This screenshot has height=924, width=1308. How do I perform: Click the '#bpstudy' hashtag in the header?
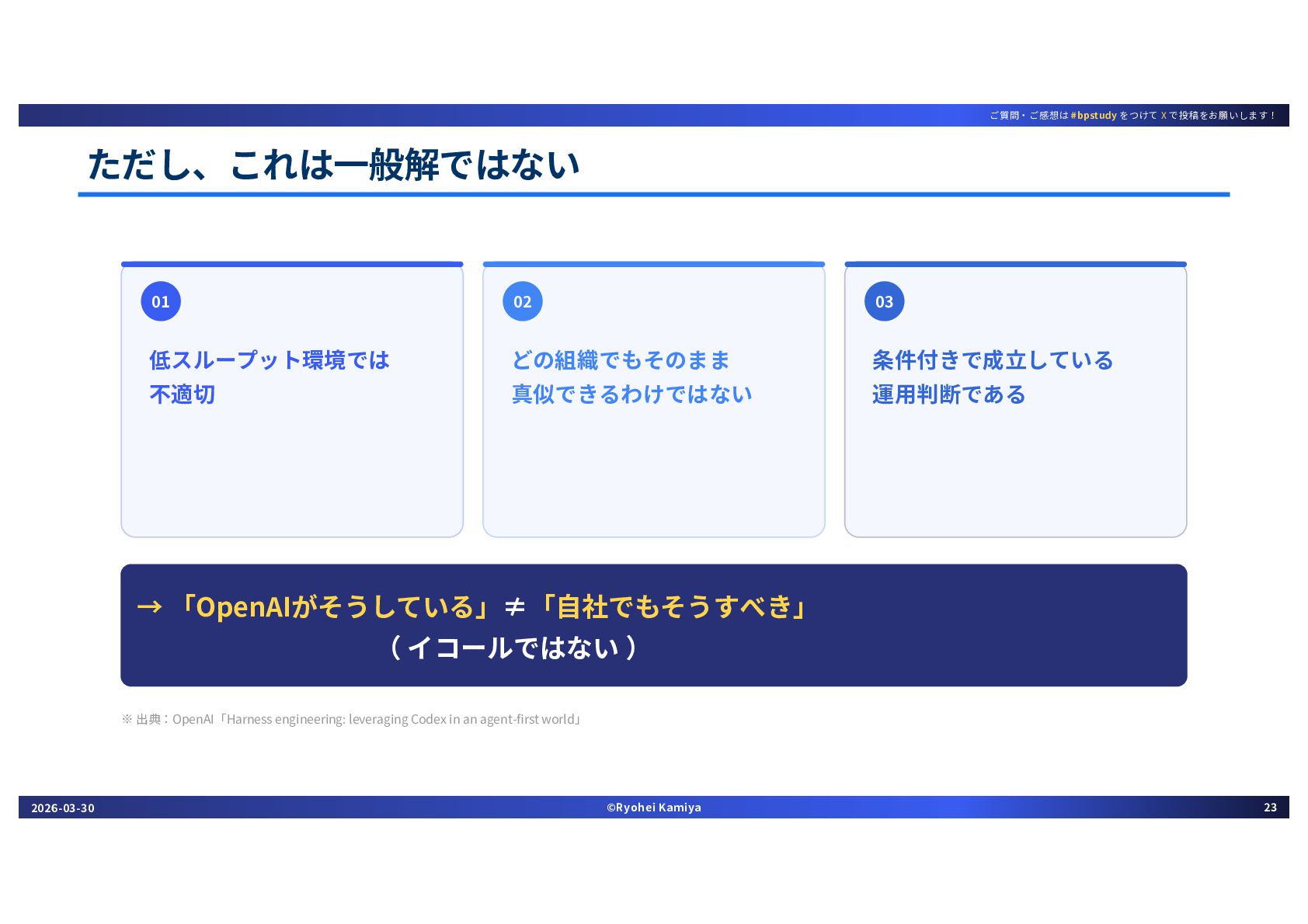point(1094,116)
